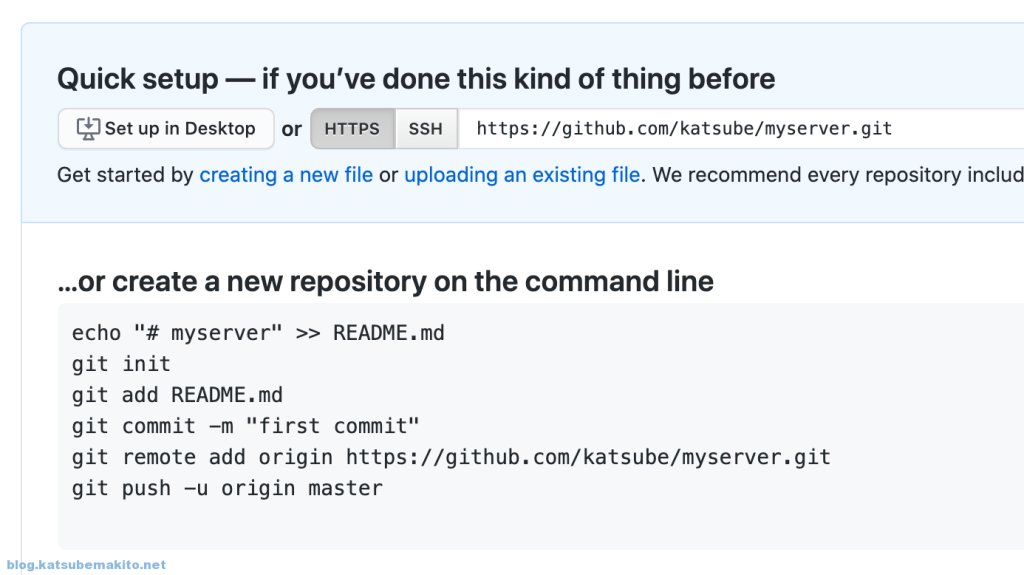The width and height of the screenshot is (1024, 575).
Task: Select the HTTPS protocol toggle
Action: [x=352, y=129]
